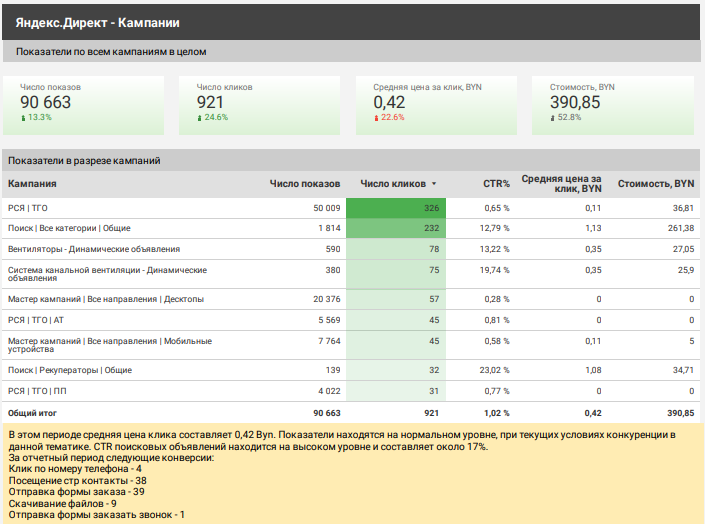Click the red trend arrow beside 22.6%
Viewport: 705px width, 524px height.
coord(376,118)
